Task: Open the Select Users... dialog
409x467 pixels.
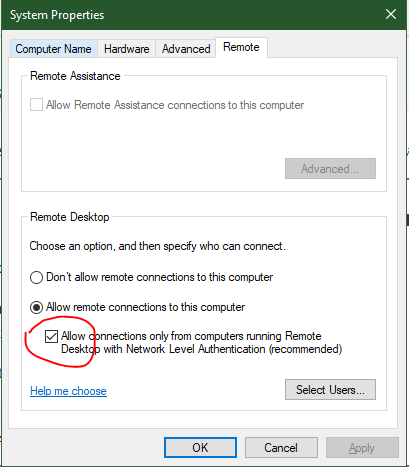Action: pos(330,389)
